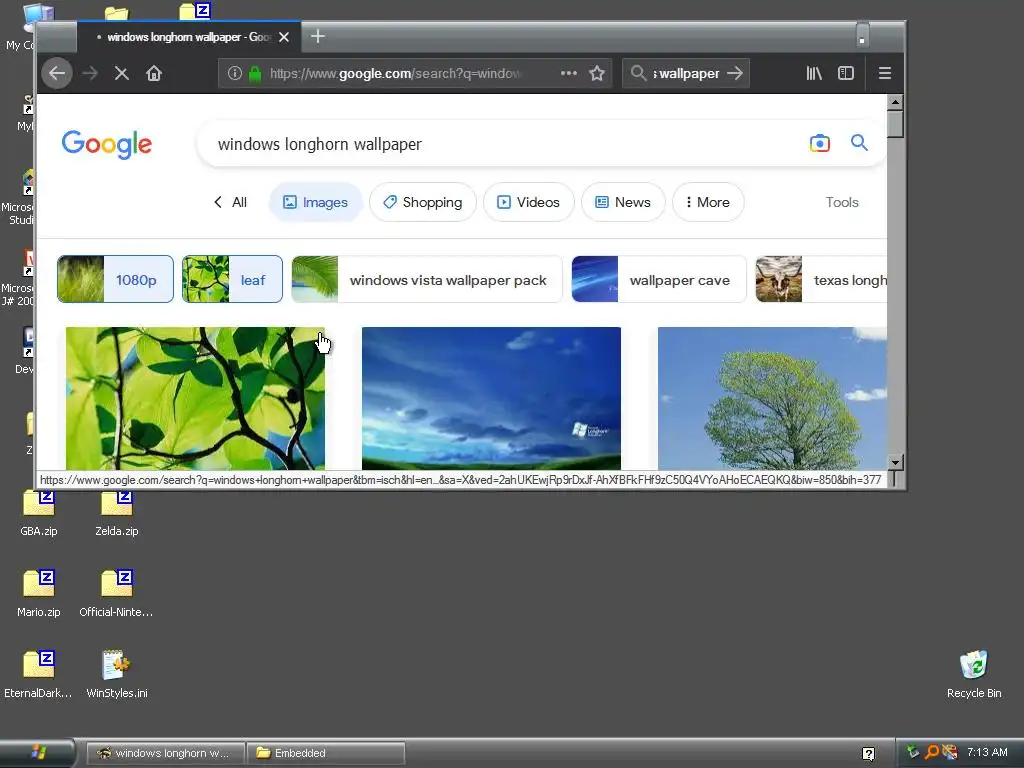
Task: Open the green leaves wallpaper image
Action: pyautogui.click(x=195, y=398)
